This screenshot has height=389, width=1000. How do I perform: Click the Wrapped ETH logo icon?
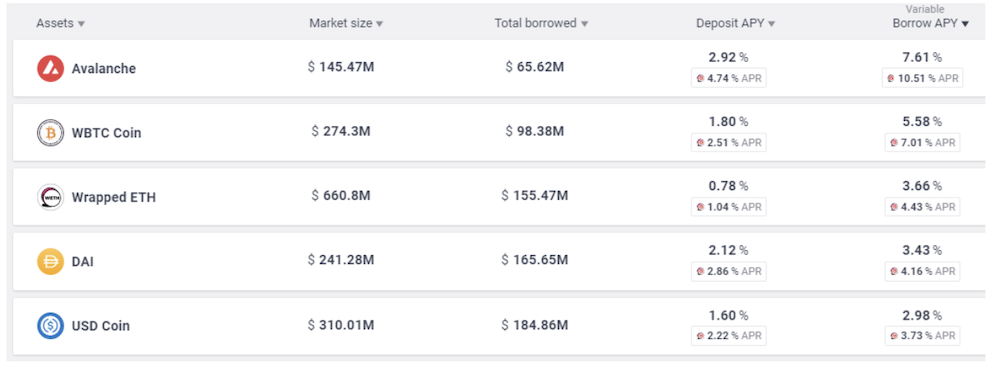[50, 197]
